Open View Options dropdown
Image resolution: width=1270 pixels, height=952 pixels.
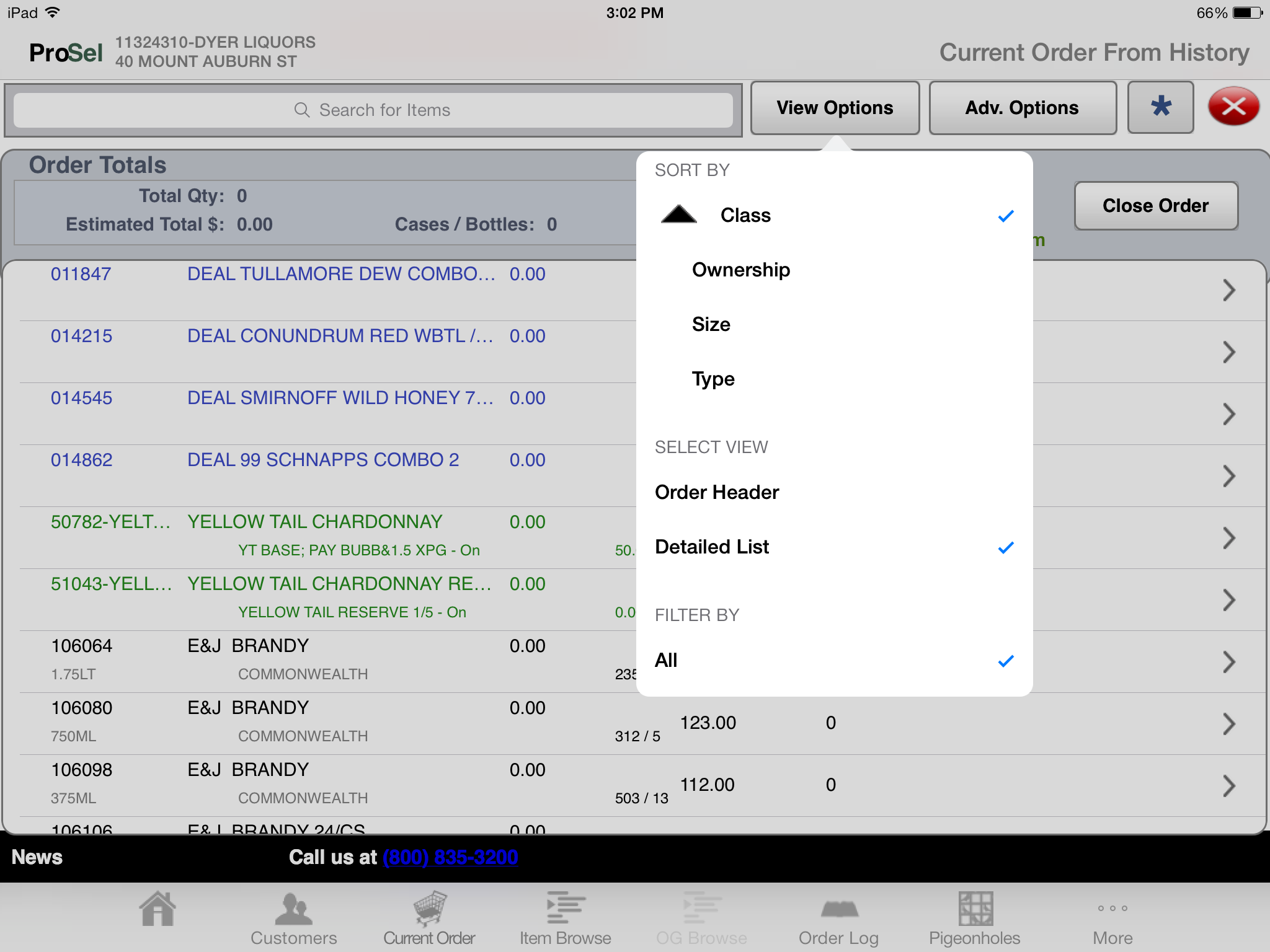pyautogui.click(x=835, y=108)
